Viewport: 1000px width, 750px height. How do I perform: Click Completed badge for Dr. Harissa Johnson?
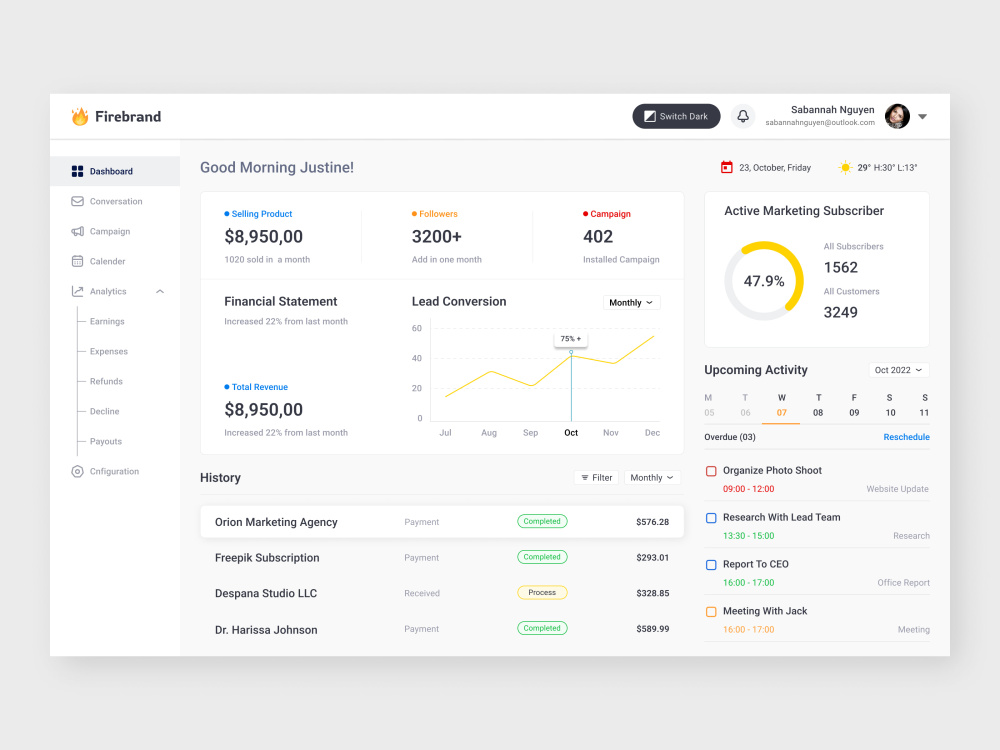[x=542, y=628]
